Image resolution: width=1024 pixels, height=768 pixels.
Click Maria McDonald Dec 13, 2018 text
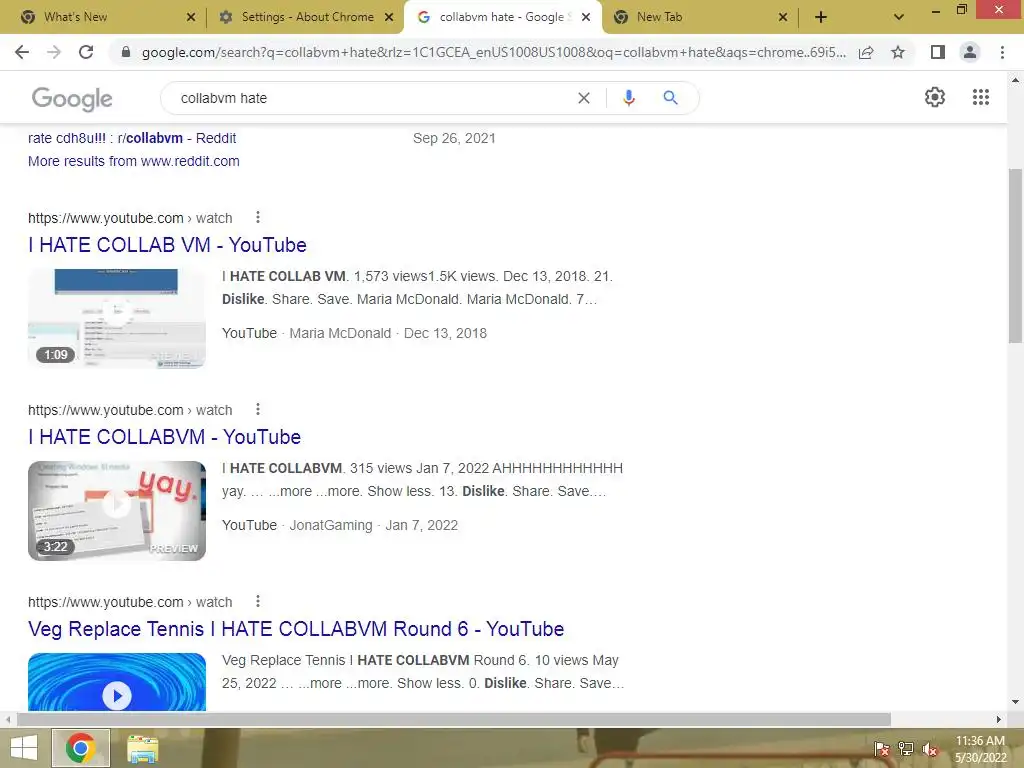click(388, 333)
